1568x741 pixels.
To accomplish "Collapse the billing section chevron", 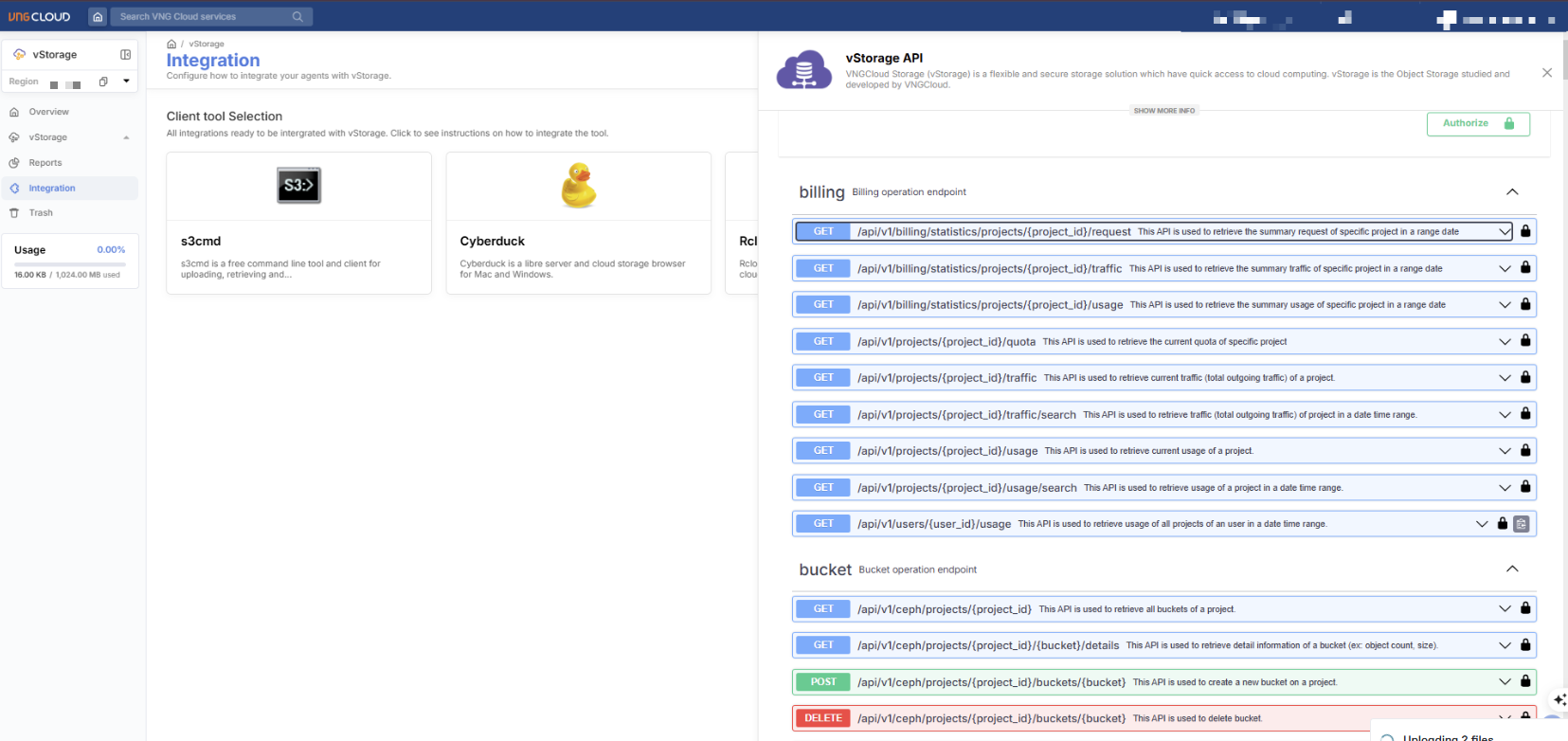I will coord(1512,192).
